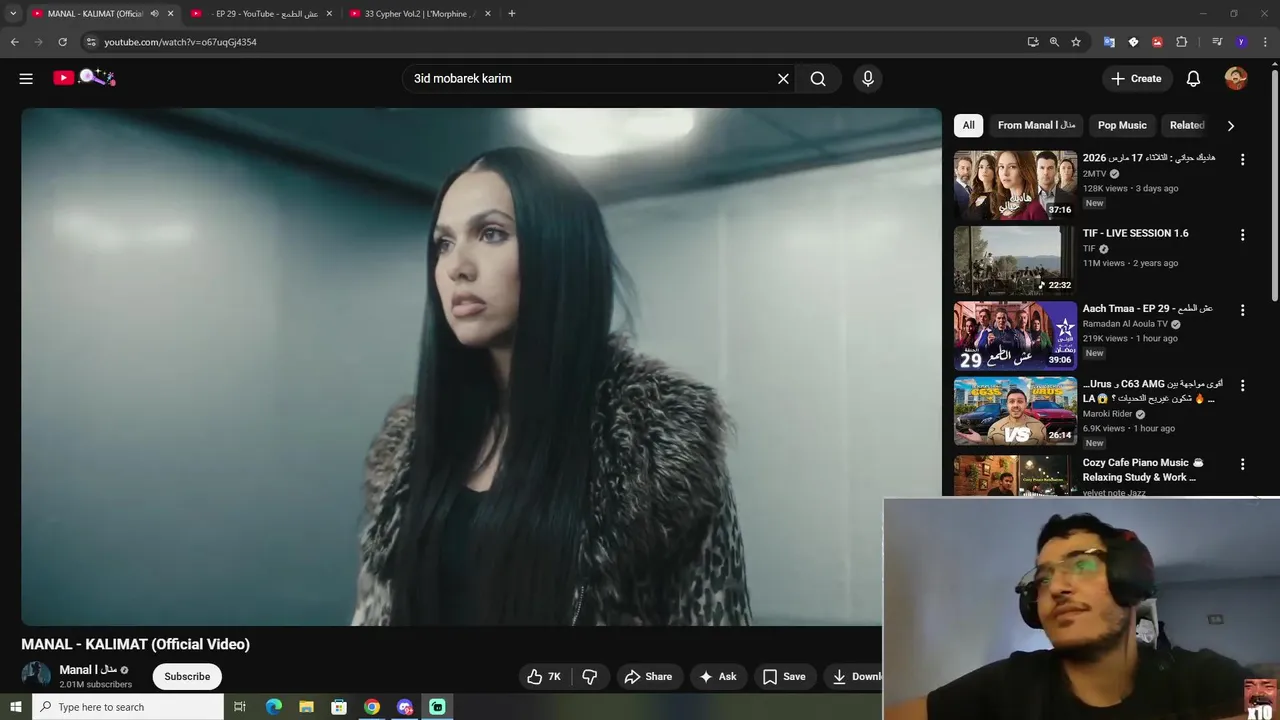Click the address bar URL
This screenshot has height=720, width=1280.
pos(180,42)
